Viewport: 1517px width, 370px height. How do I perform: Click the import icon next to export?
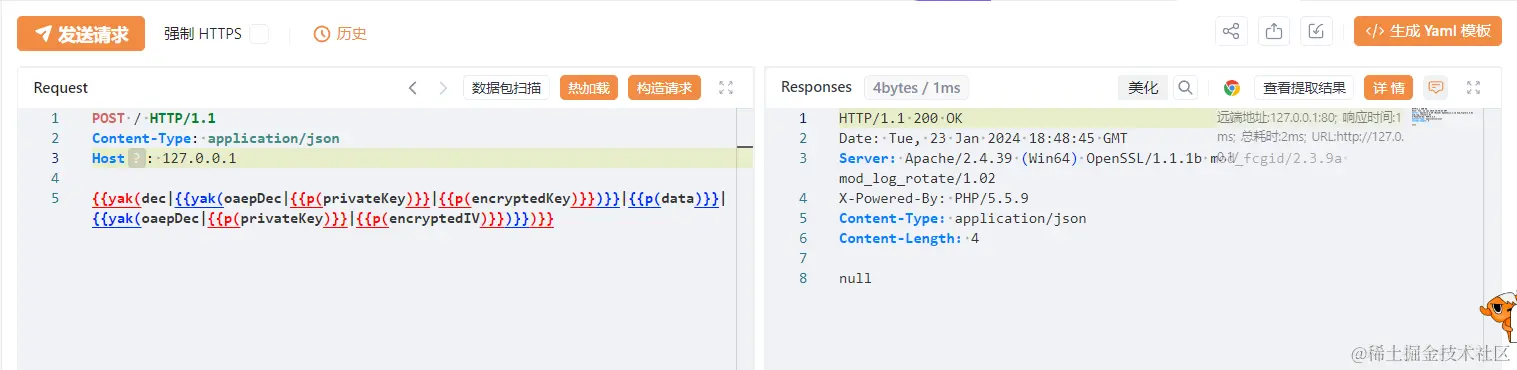[1317, 31]
